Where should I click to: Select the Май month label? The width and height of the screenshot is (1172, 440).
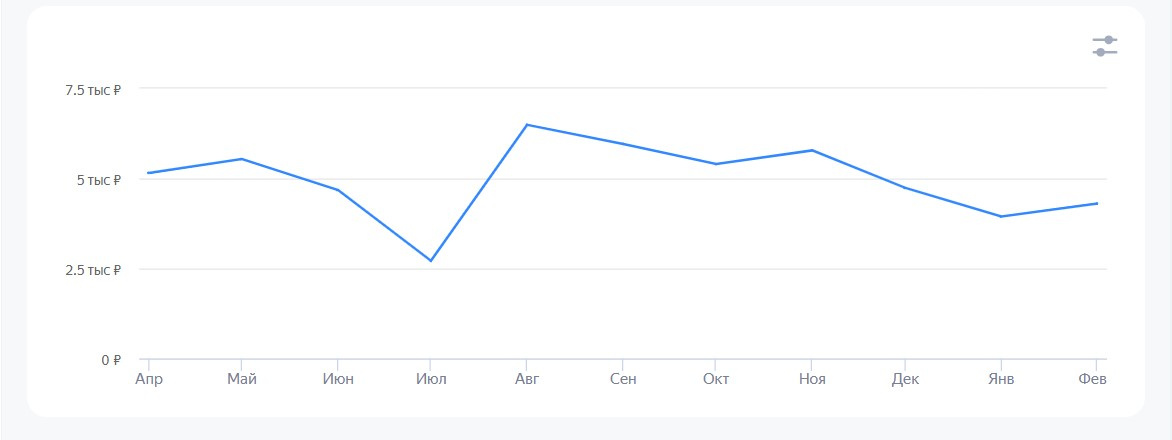pos(241,379)
